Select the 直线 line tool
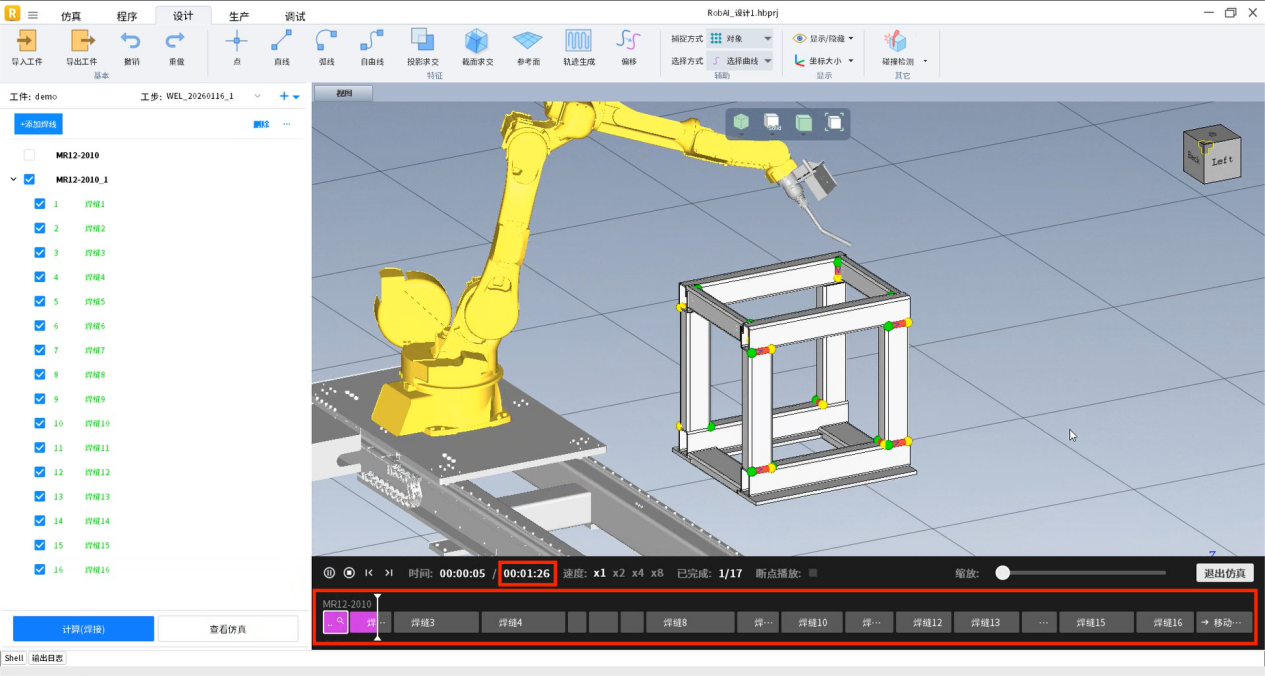 [281, 41]
